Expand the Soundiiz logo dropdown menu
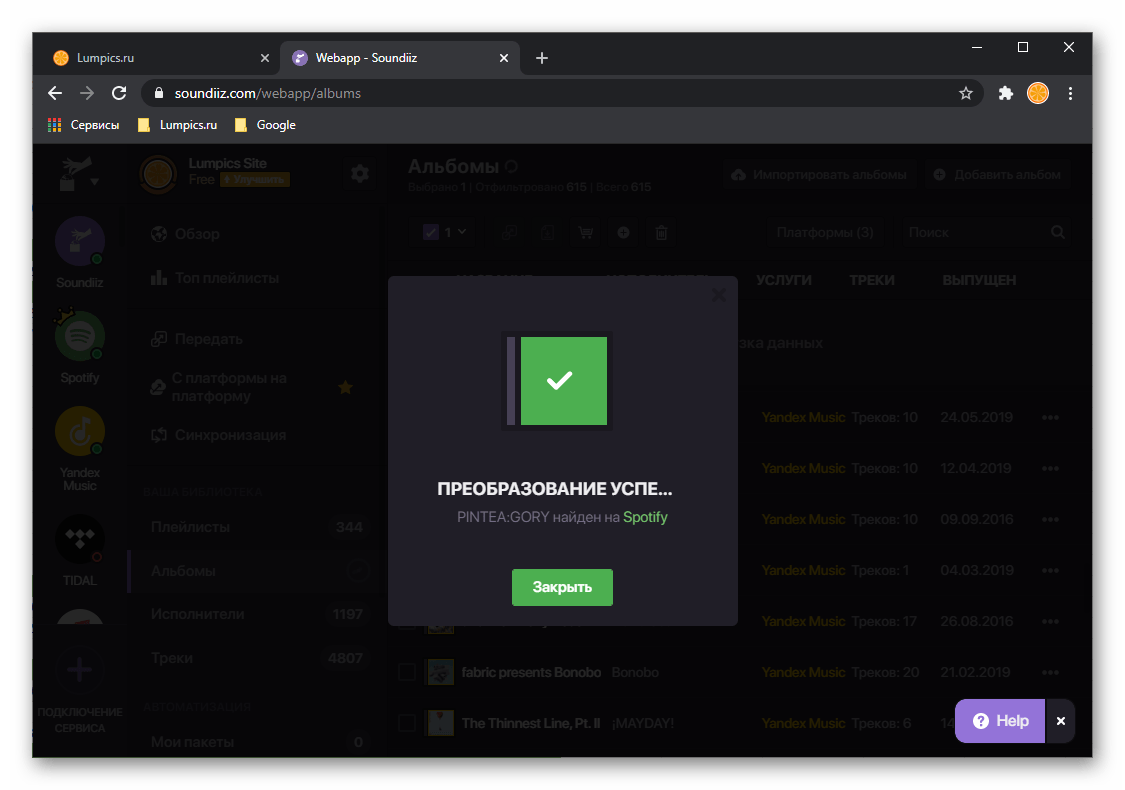This screenshot has height=790, width=1125. pos(80,174)
